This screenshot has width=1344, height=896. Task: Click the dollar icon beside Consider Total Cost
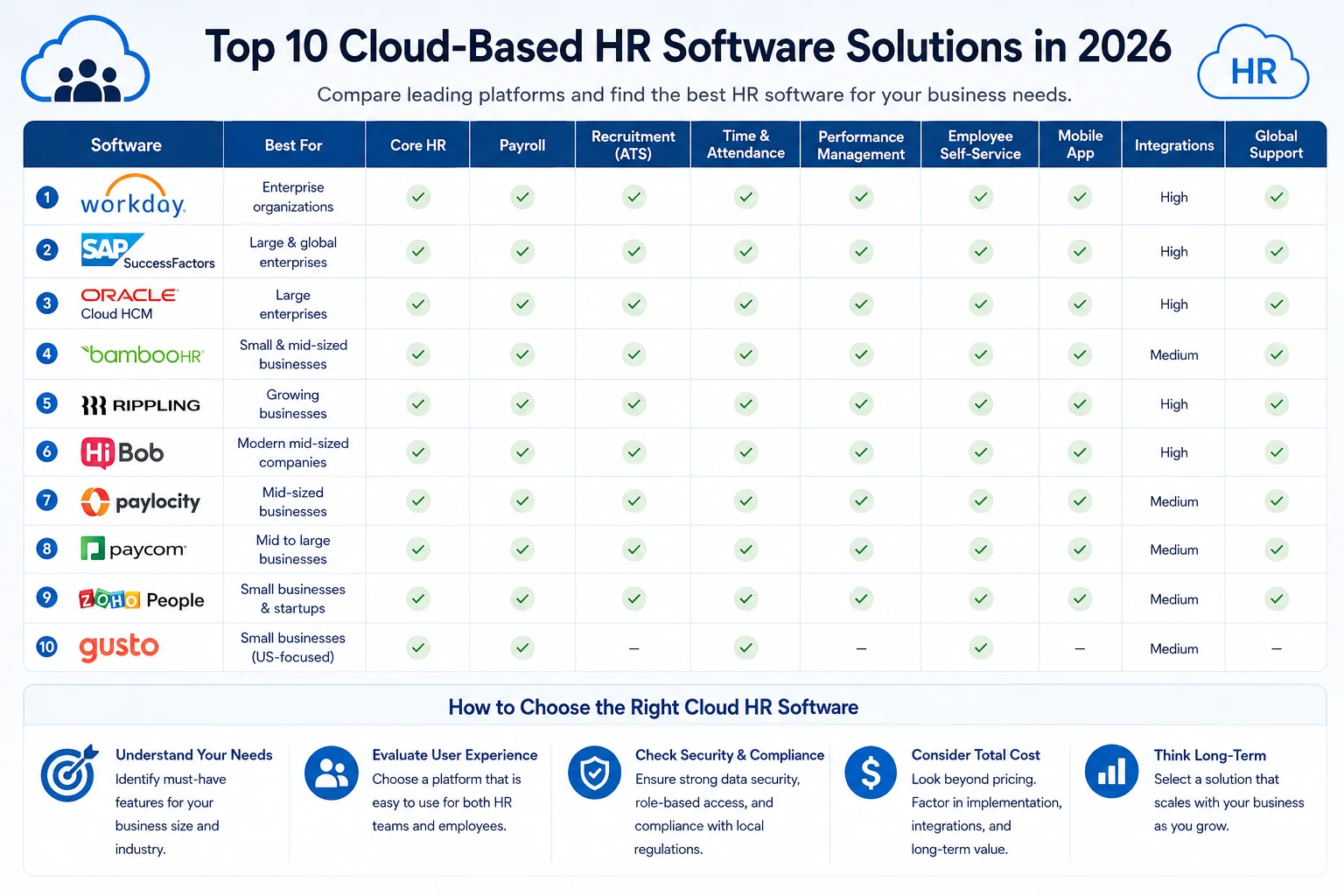[x=871, y=773]
